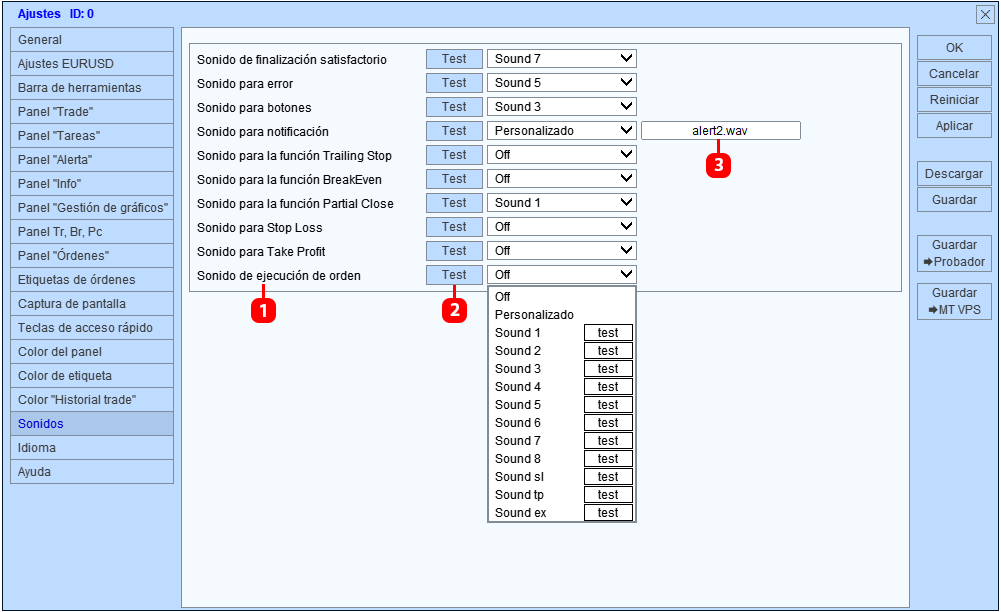Test the Sonido de ejecución de orden
This screenshot has height=612, width=1001.
454,275
